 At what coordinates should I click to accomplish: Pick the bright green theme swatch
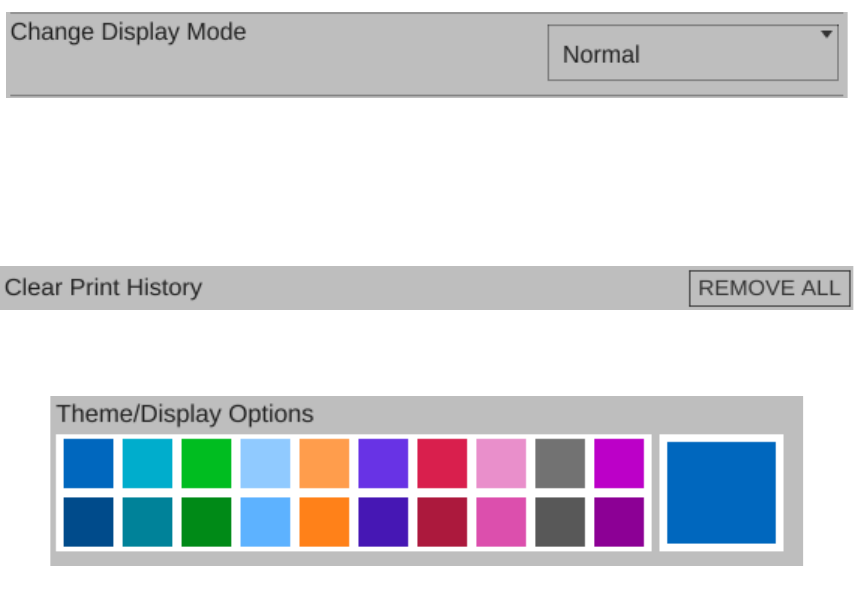[x=206, y=463]
